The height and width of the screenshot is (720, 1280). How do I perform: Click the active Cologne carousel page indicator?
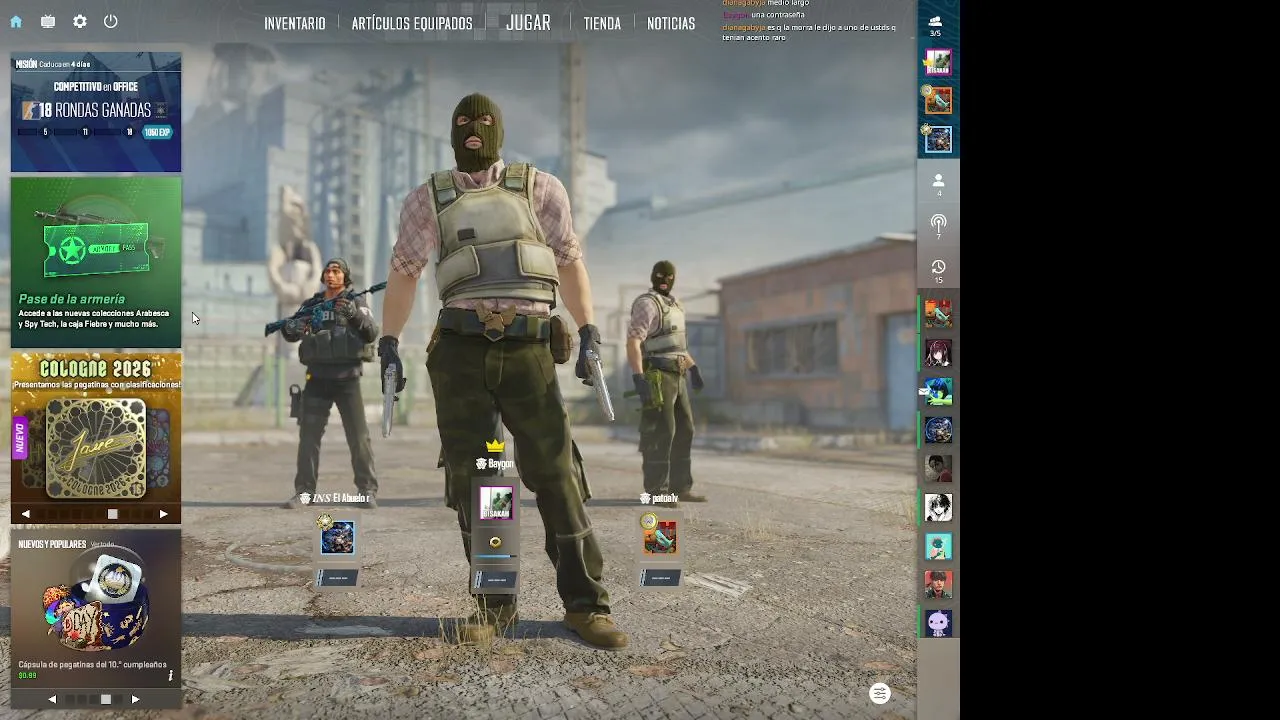tap(112, 514)
